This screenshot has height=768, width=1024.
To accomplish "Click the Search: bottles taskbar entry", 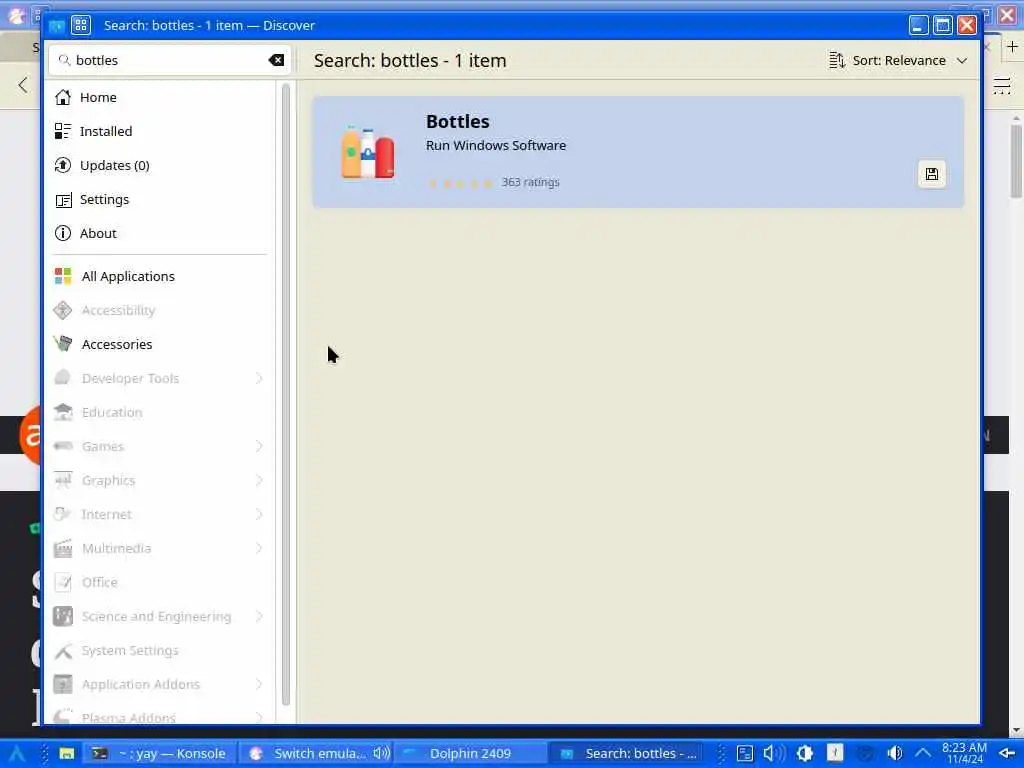I will [628, 754].
